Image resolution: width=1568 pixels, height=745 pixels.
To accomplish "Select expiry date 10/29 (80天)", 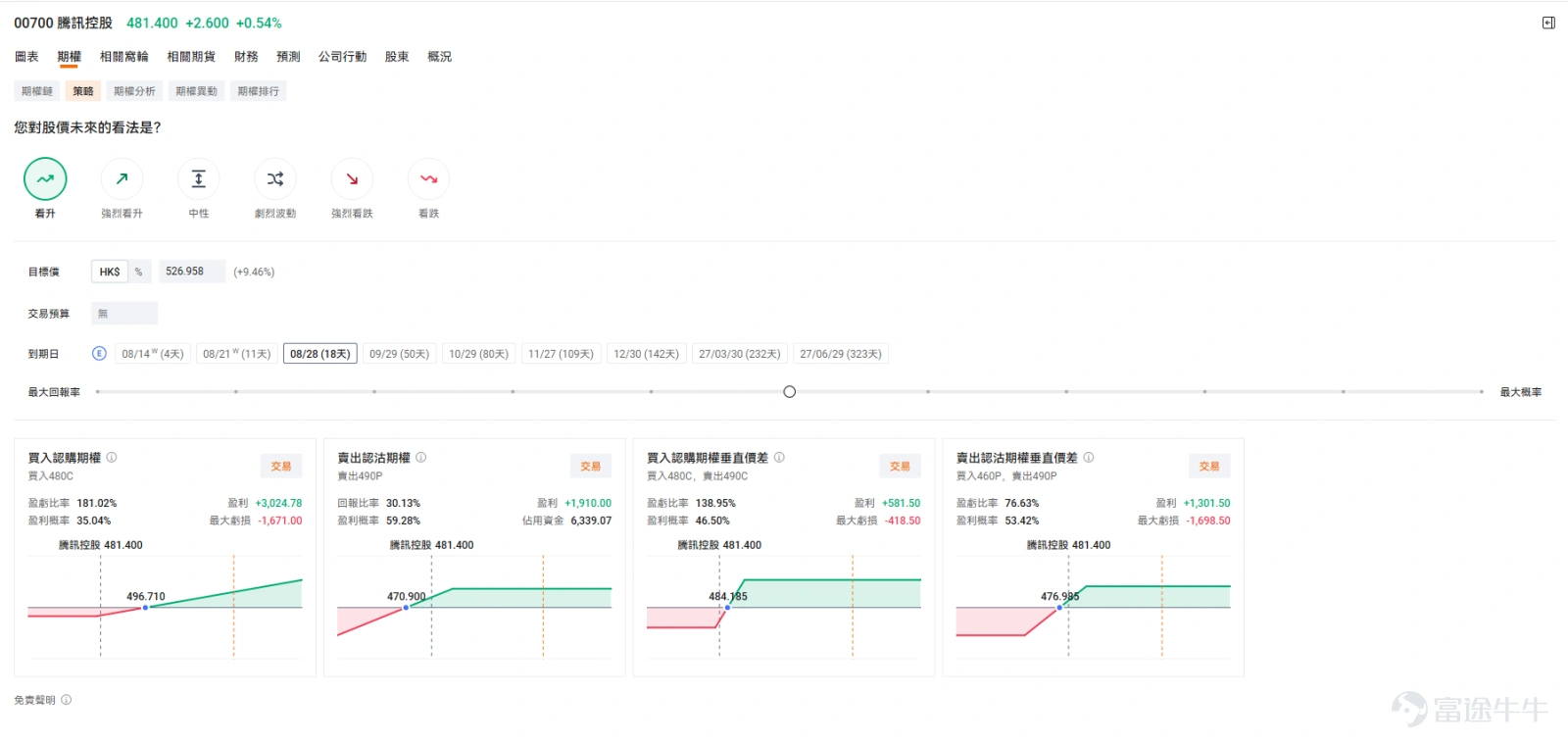I will [x=478, y=354].
